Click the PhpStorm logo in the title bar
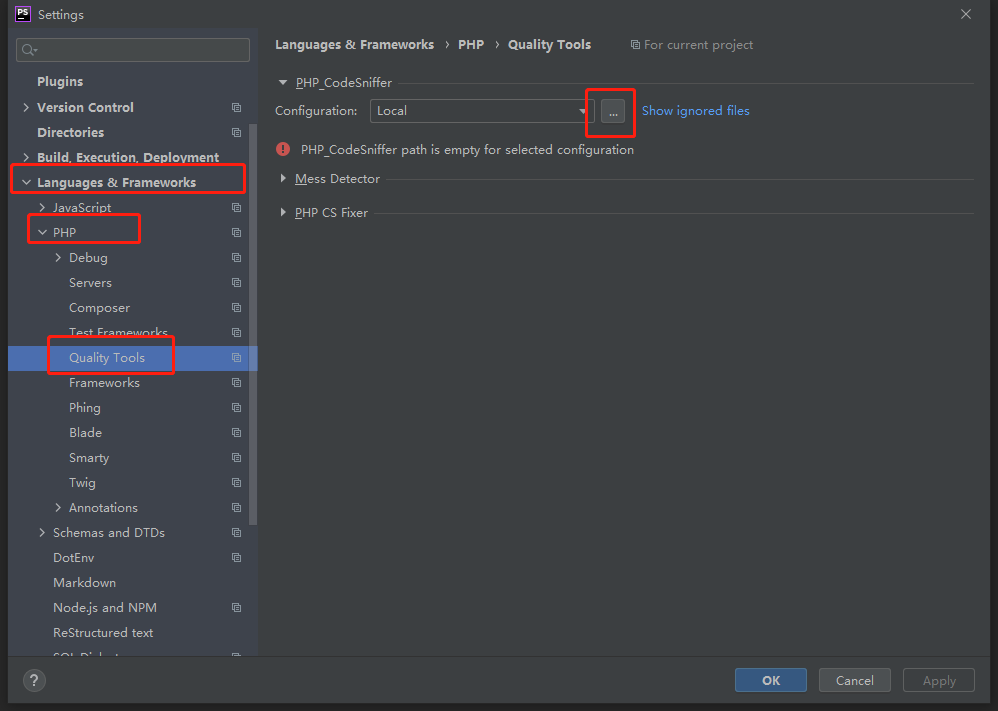This screenshot has height=711, width=998. [x=23, y=14]
